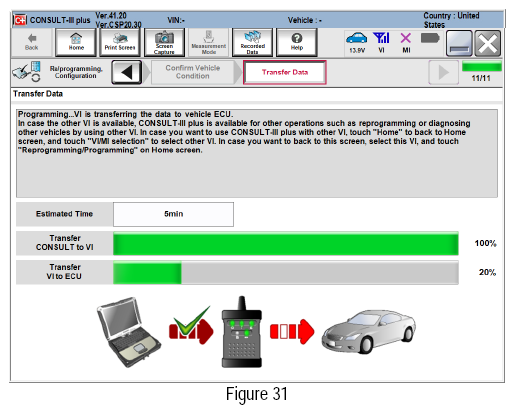Screen dimensions: 515x414
Task: Select the Transfer Data step
Action: click(x=285, y=72)
